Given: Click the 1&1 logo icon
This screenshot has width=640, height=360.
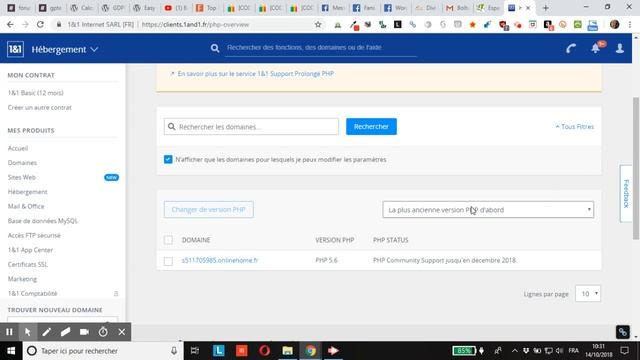Looking at the screenshot, I should point(15,49).
